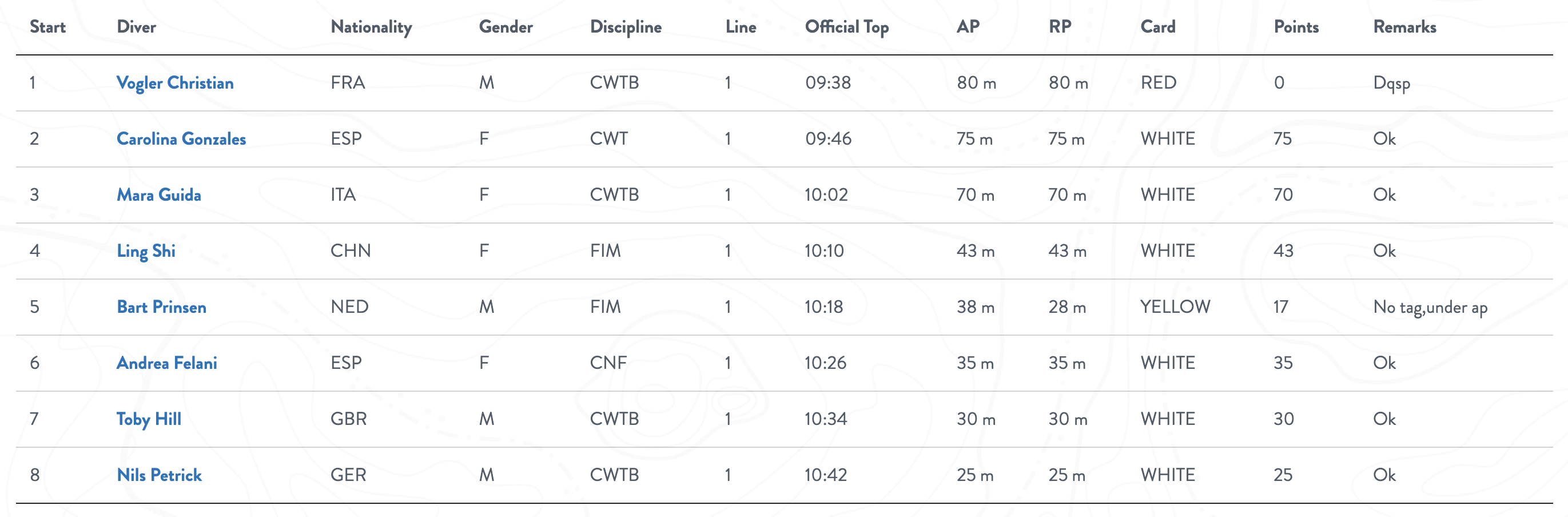Click the Nationality column header

371,27
